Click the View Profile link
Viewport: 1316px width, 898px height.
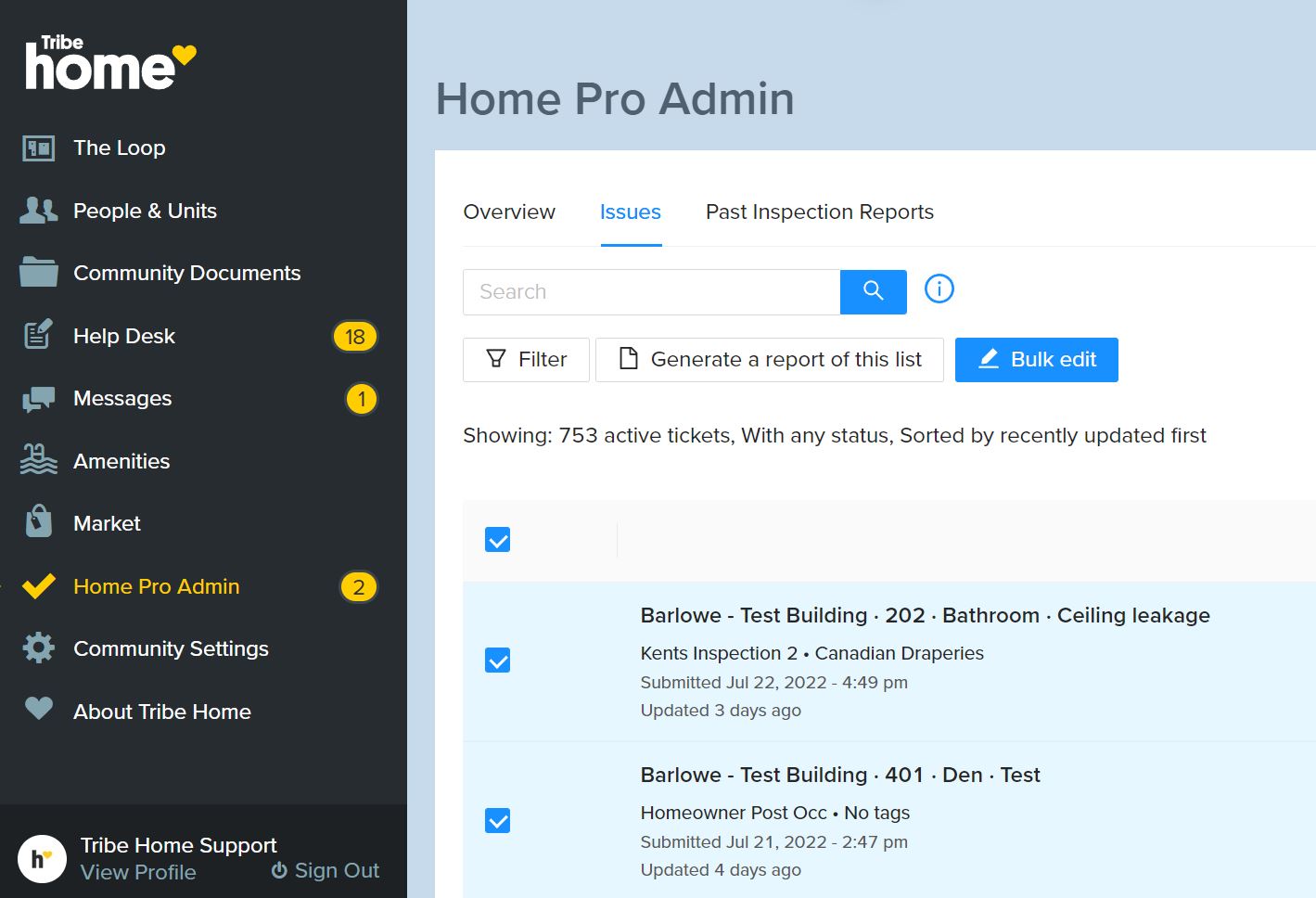point(138,872)
